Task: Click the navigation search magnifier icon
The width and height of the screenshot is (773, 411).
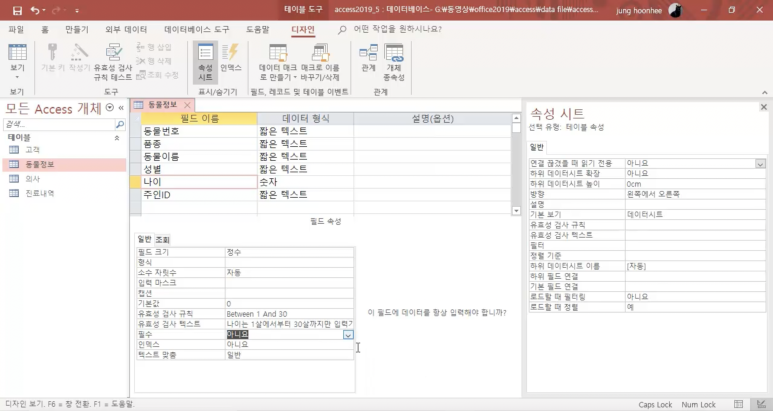Action: [120, 125]
